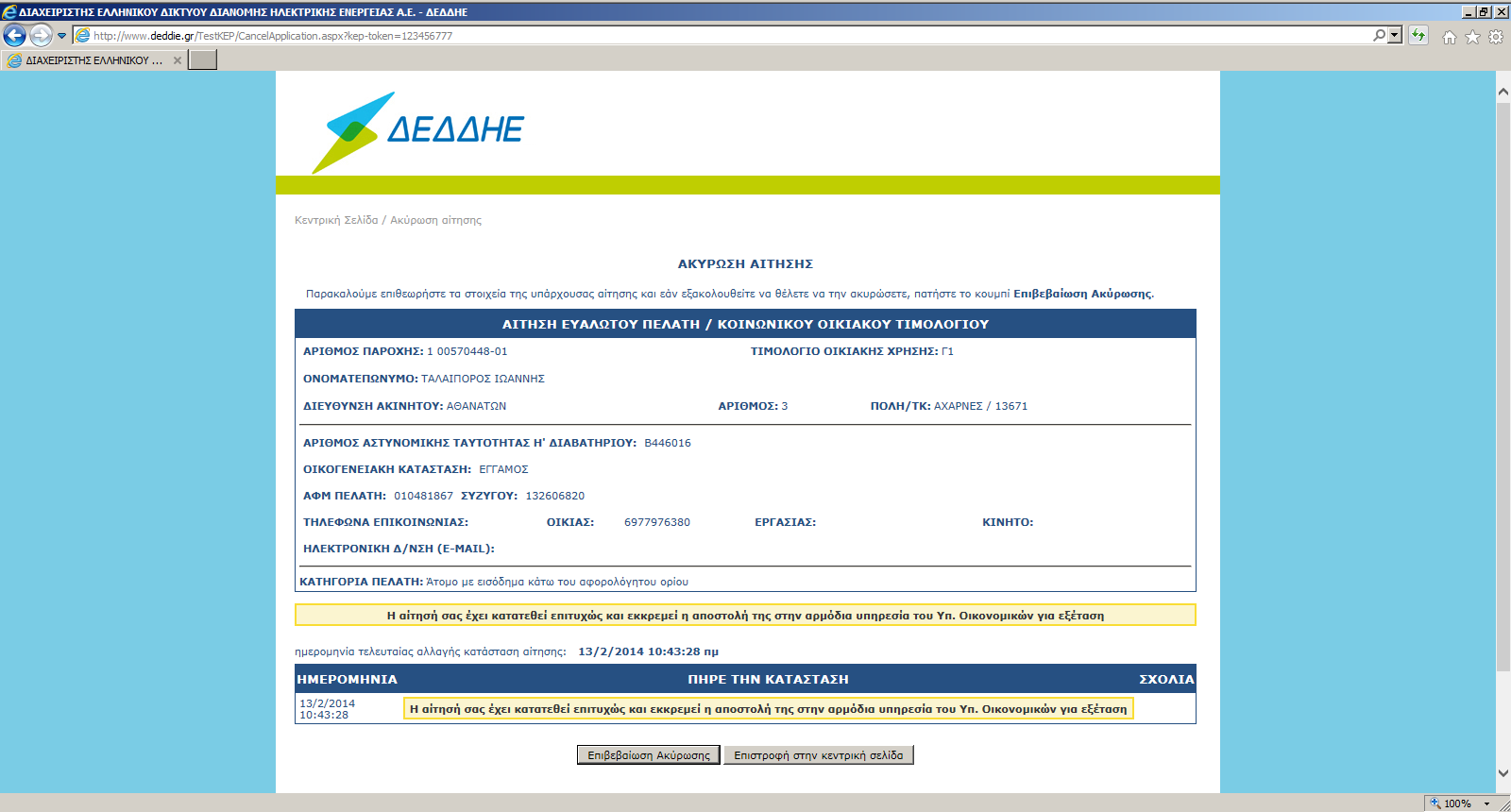Click the name ΤΑΛΑΙΠΟΡΟΣ ΙΩΑΝΝΗΣ
The width and height of the screenshot is (1511, 812).
pos(483,379)
